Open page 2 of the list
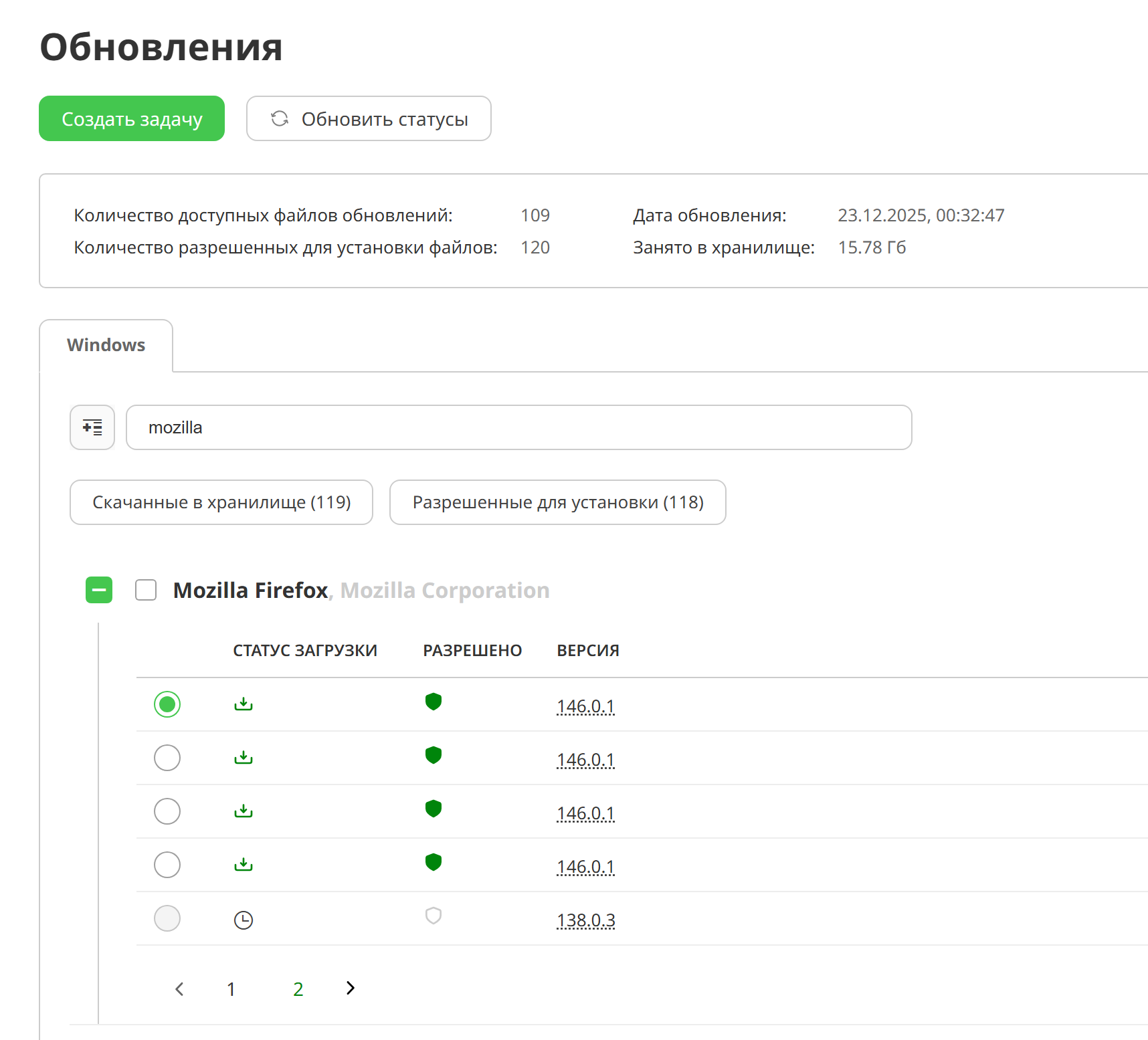The height and width of the screenshot is (1040, 1148). point(298,989)
